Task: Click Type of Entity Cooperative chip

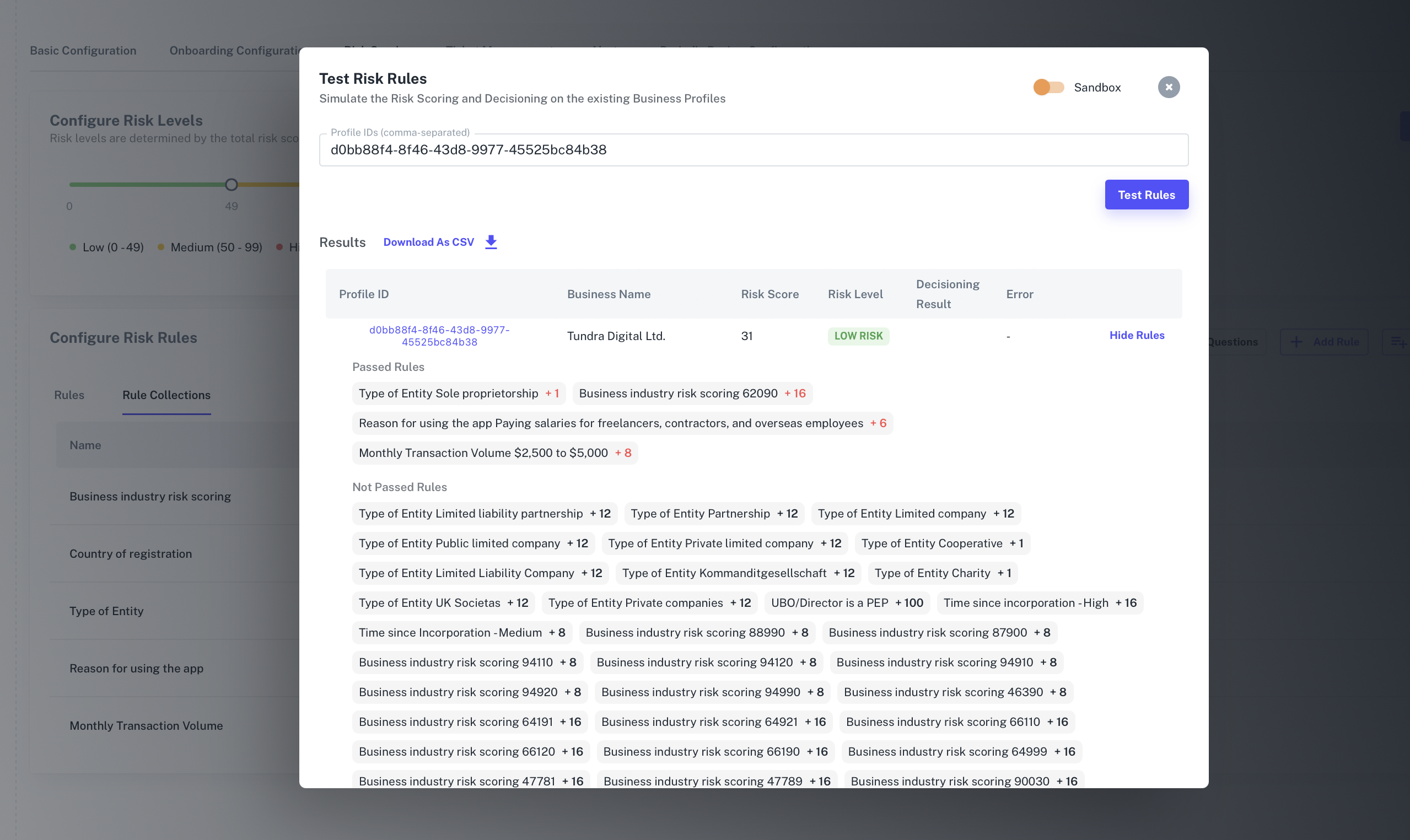Action: pyautogui.click(x=942, y=544)
